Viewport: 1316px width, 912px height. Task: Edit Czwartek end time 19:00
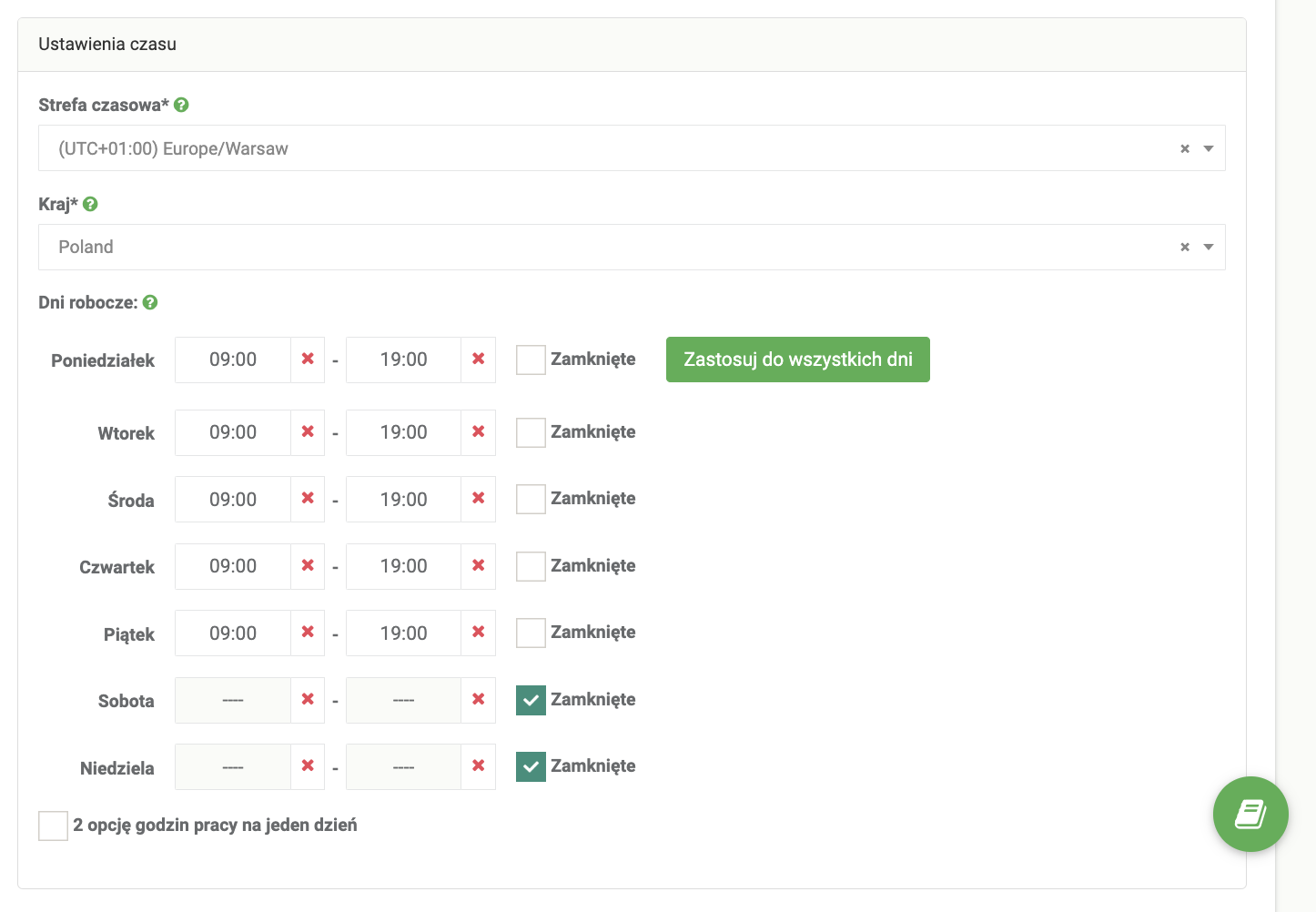point(404,566)
